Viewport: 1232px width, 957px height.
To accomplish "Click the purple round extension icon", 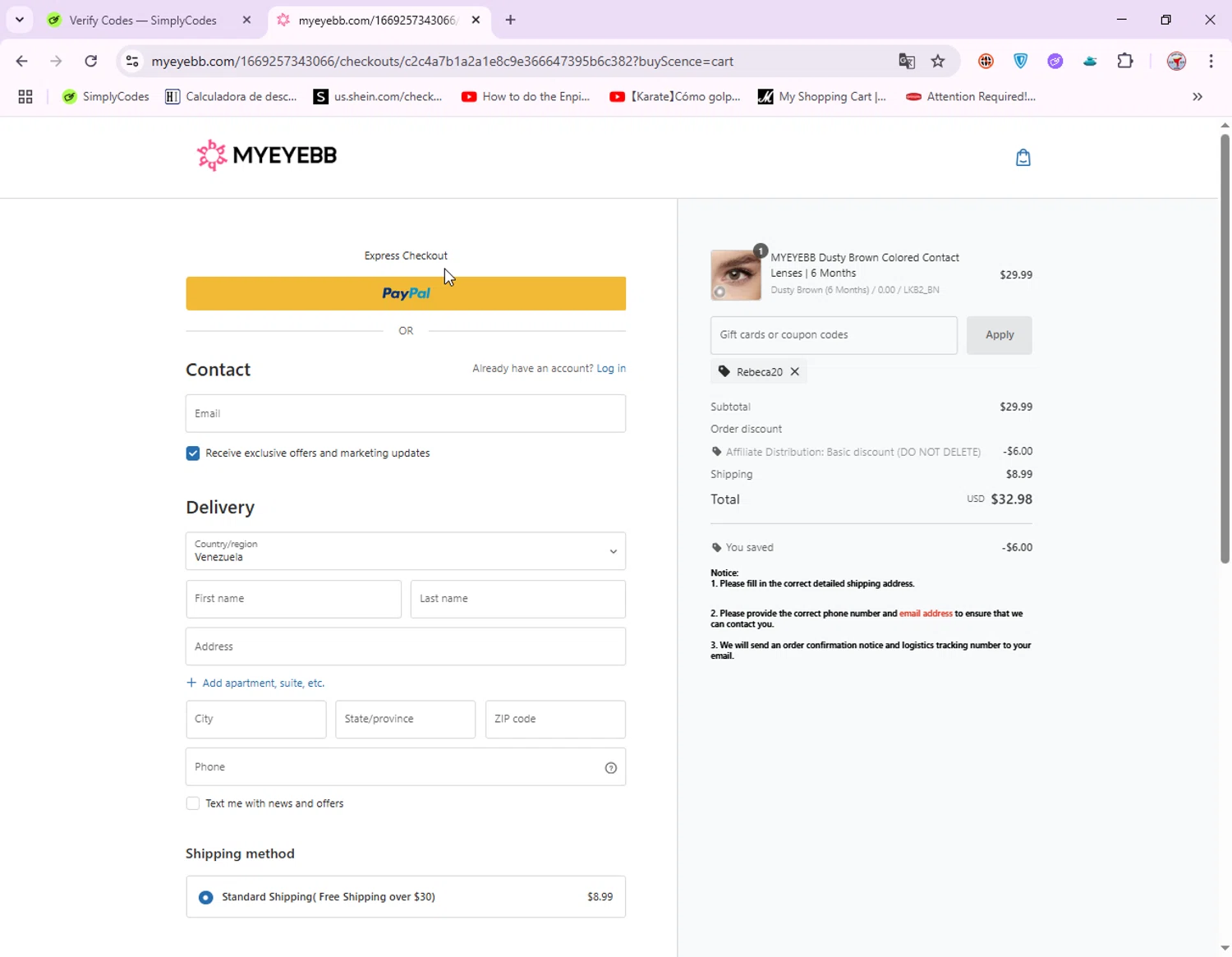I will click(x=1055, y=62).
